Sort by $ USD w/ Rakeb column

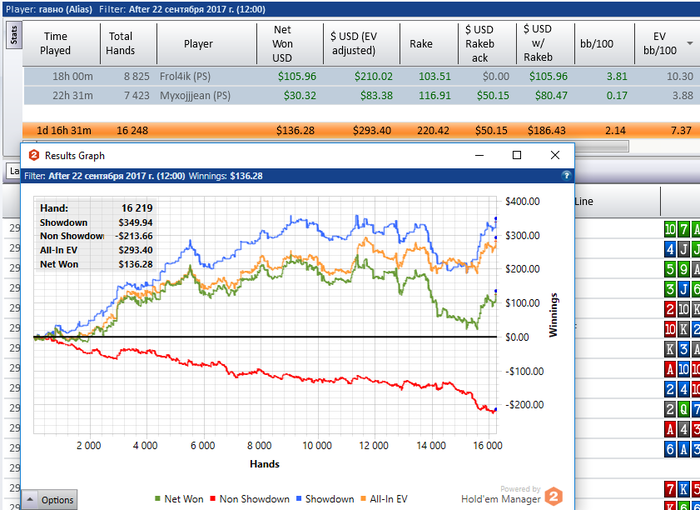coord(538,43)
